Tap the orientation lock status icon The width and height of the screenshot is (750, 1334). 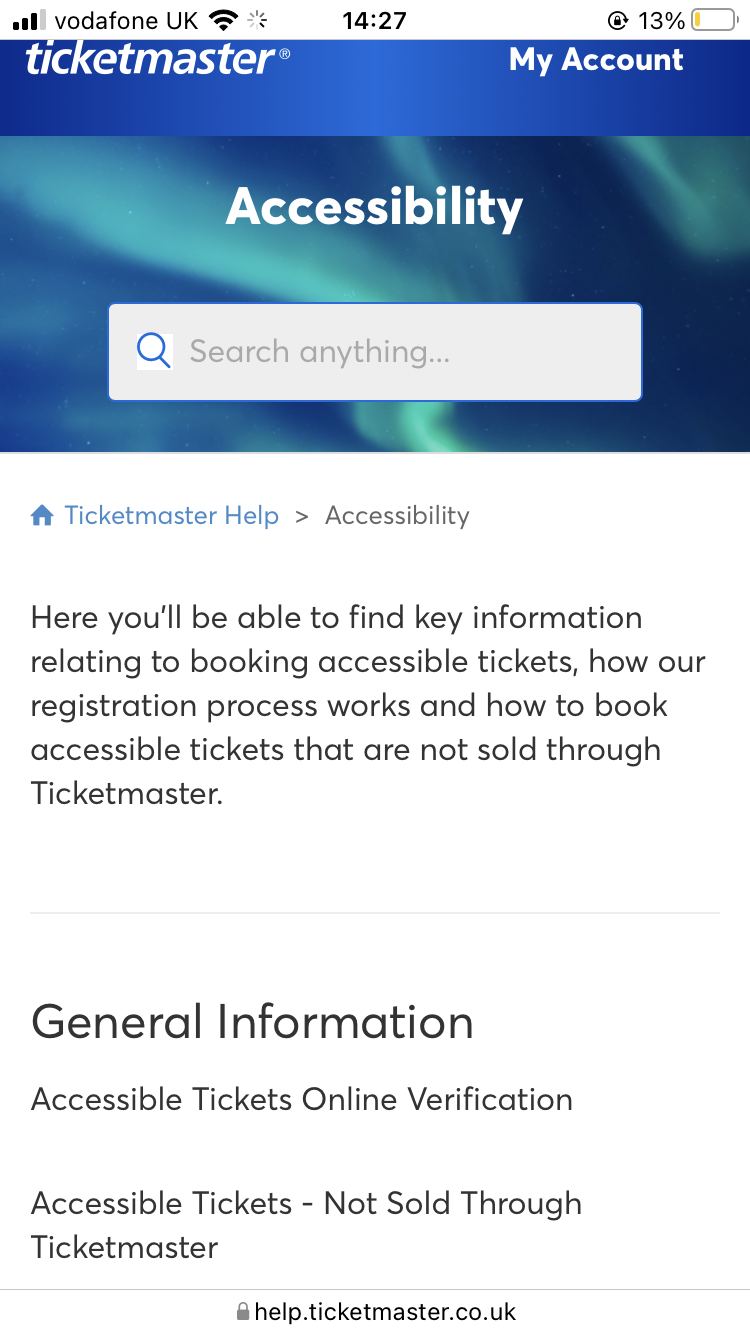point(618,20)
